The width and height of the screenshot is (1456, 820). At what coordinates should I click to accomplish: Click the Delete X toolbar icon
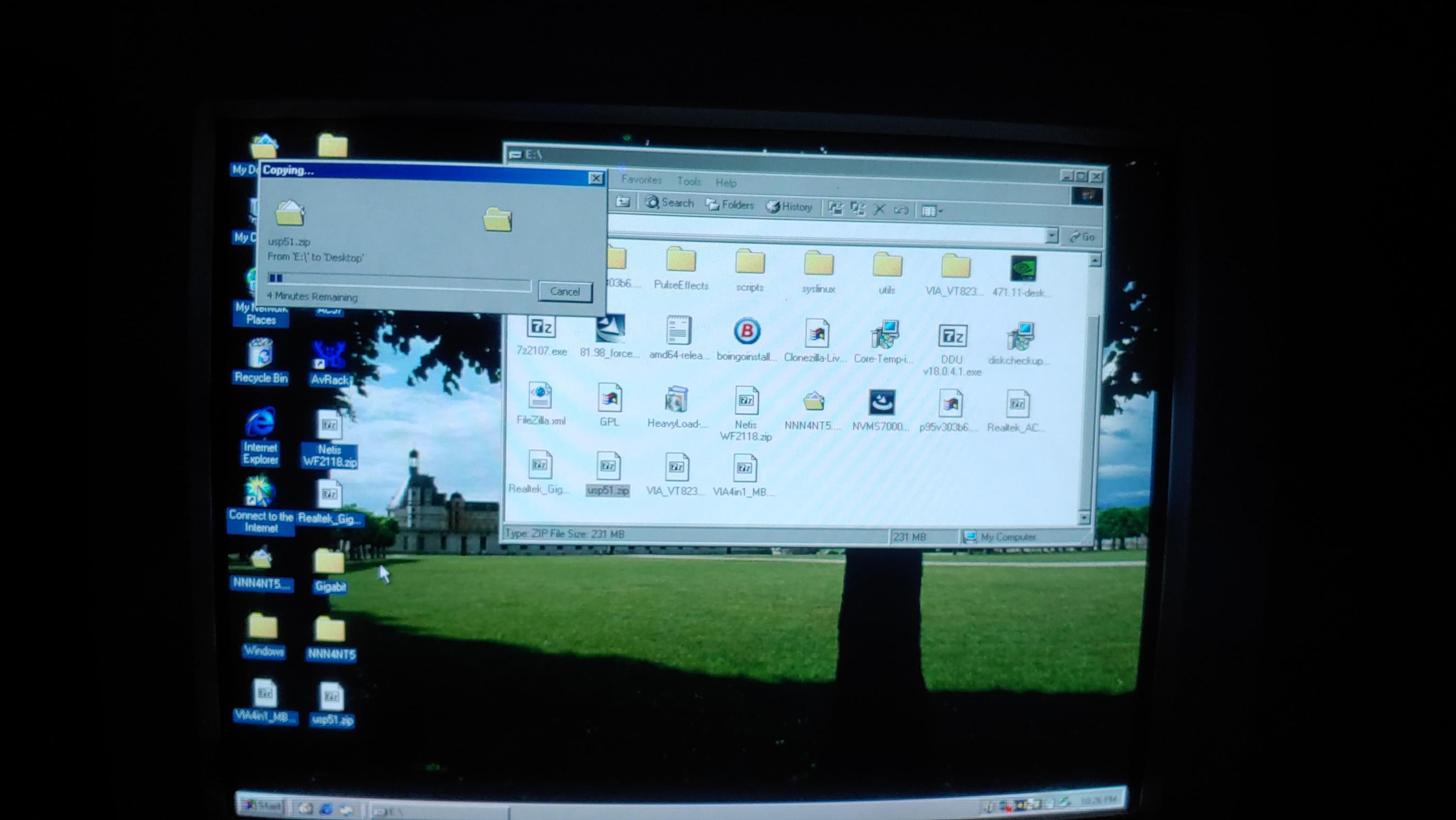[x=879, y=210]
